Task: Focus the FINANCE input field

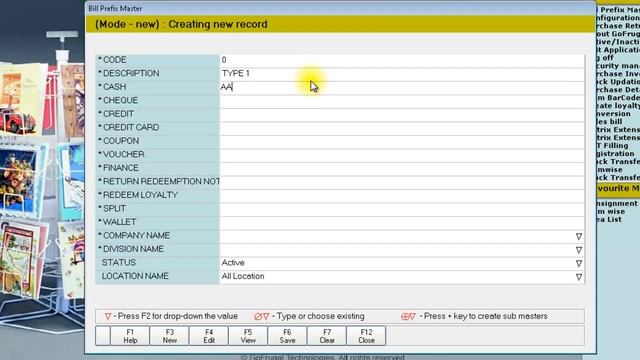Action: [402, 168]
